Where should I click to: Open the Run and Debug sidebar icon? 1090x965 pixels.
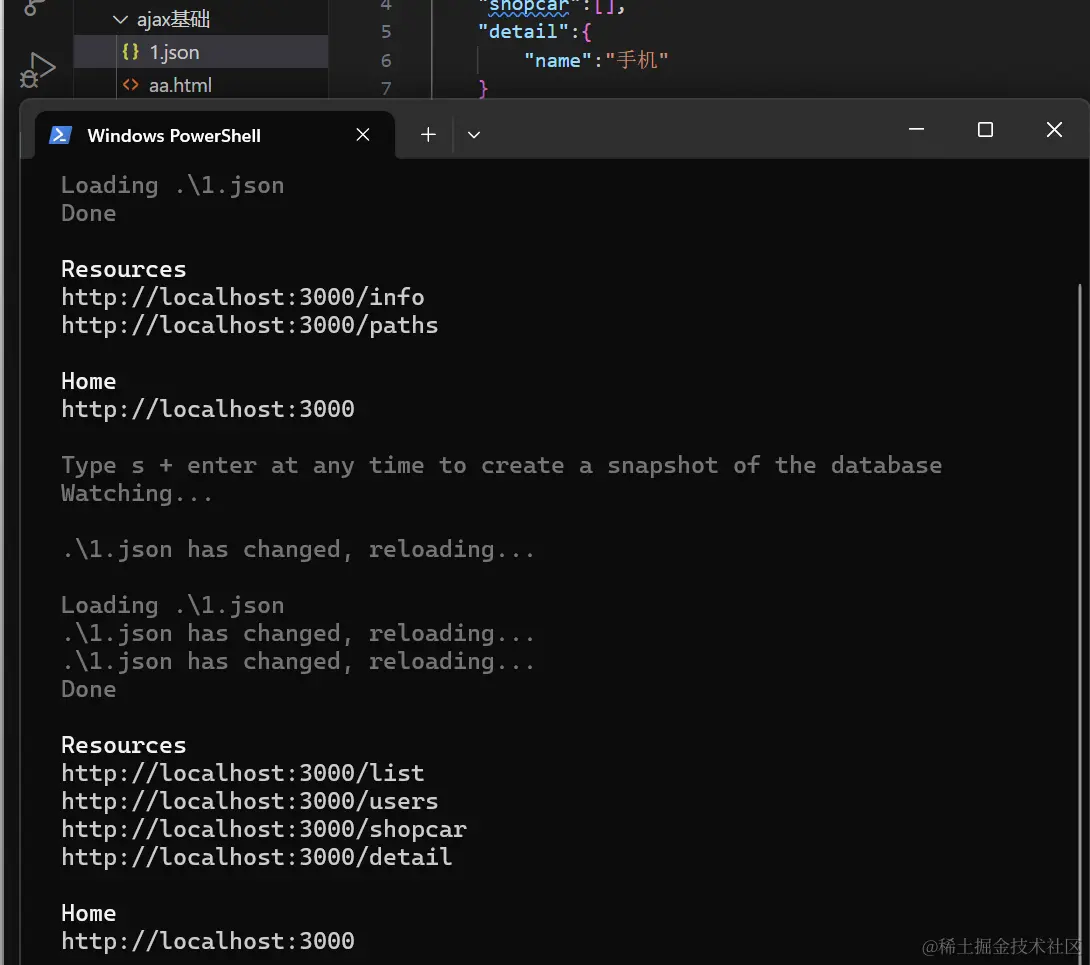[x=36, y=70]
